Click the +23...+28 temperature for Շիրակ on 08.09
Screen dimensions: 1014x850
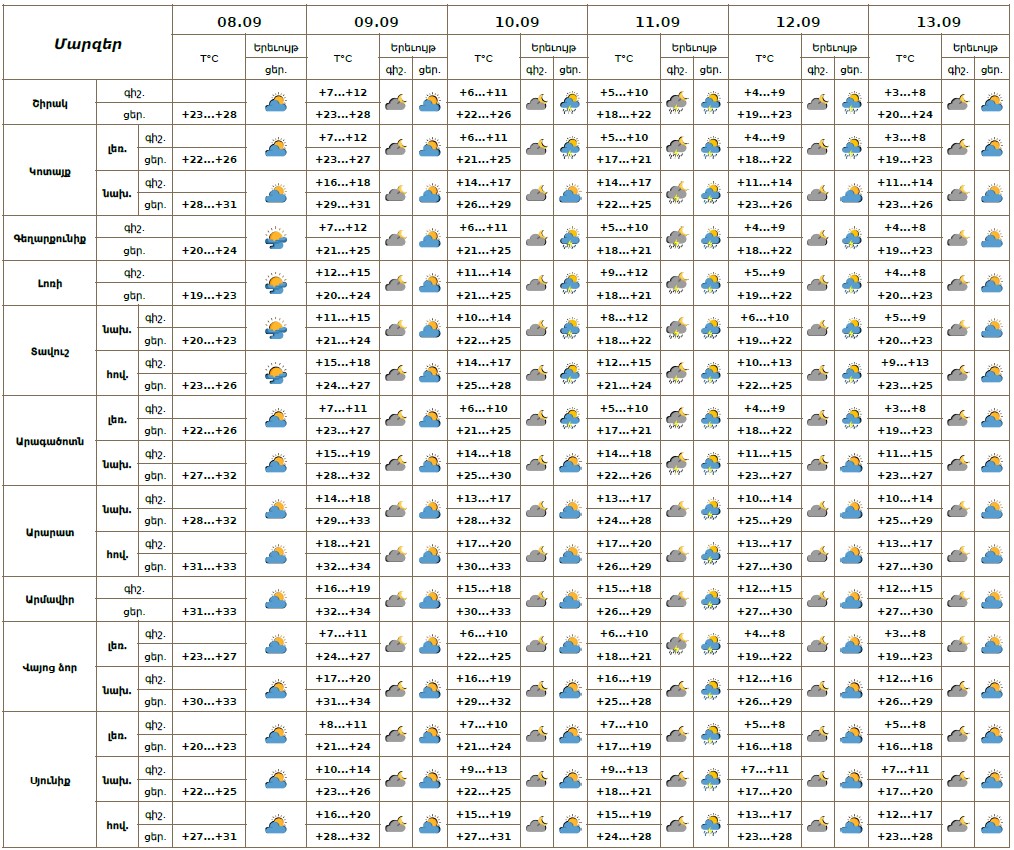click(x=209, y=114)
